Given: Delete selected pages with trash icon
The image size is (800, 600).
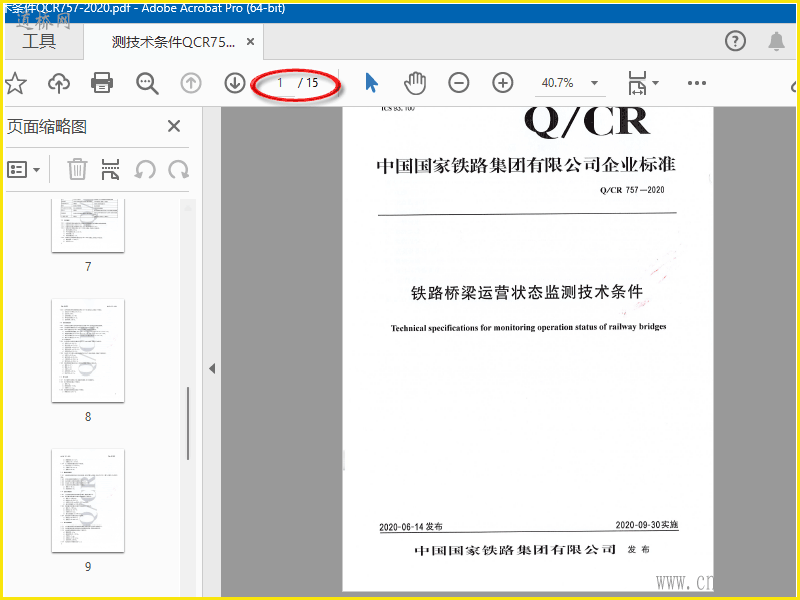Looking at the screenshot, I should tap(77, 169).
